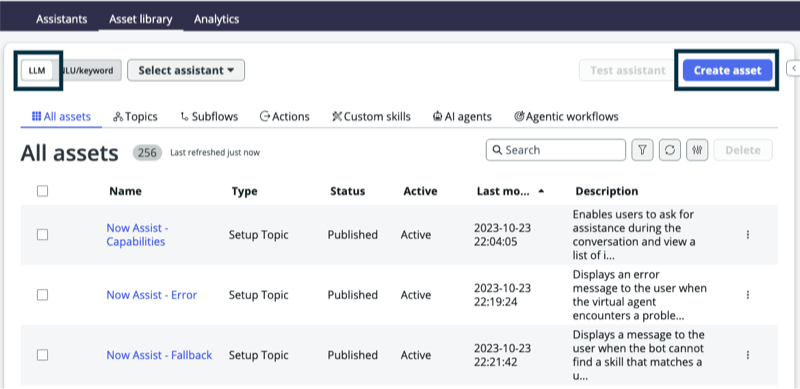Viewport: 800px width, 389px height.
Task: Select the Custom skills tab
Action: click(x=371, y=116)
